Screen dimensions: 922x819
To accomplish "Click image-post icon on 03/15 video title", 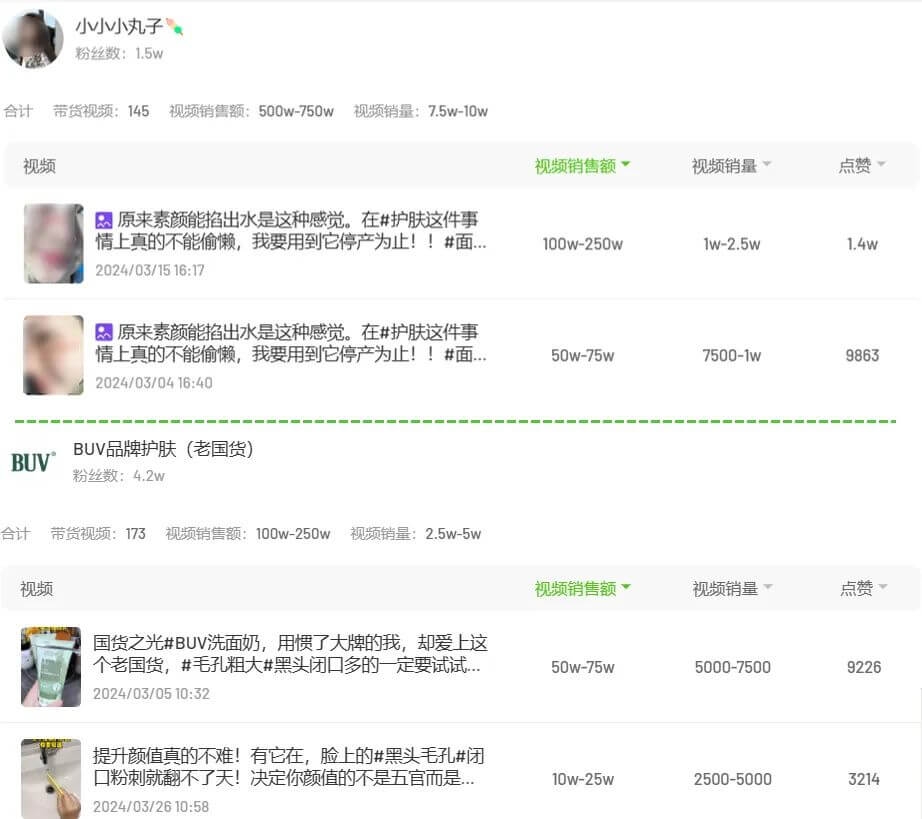I will point(103,220).
